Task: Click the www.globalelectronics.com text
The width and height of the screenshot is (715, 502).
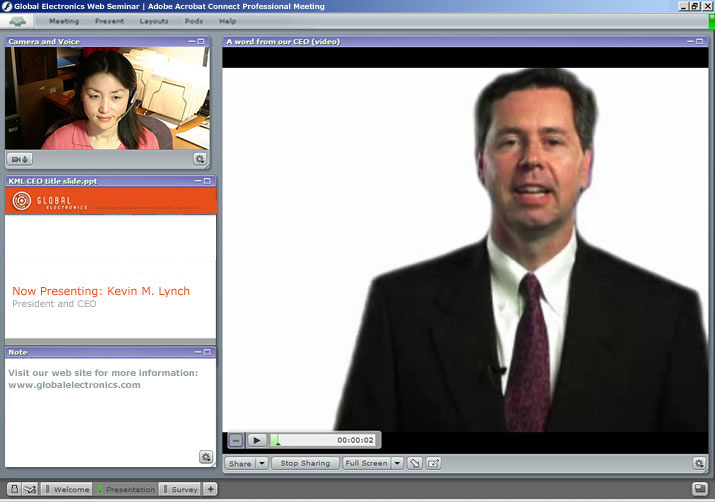Action: click(x=74, y=385)
